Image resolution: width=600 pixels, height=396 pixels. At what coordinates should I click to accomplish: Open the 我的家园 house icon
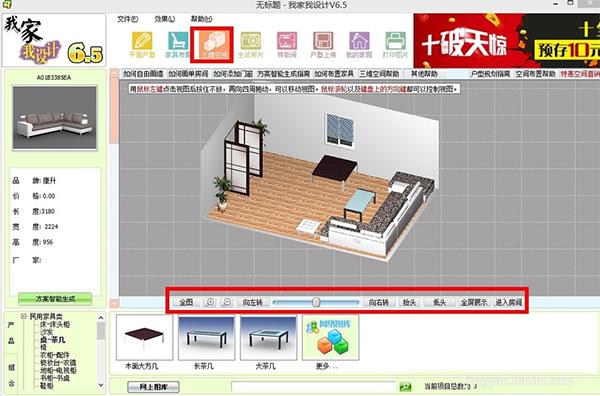pyautogui.click(x=359, y=41)
